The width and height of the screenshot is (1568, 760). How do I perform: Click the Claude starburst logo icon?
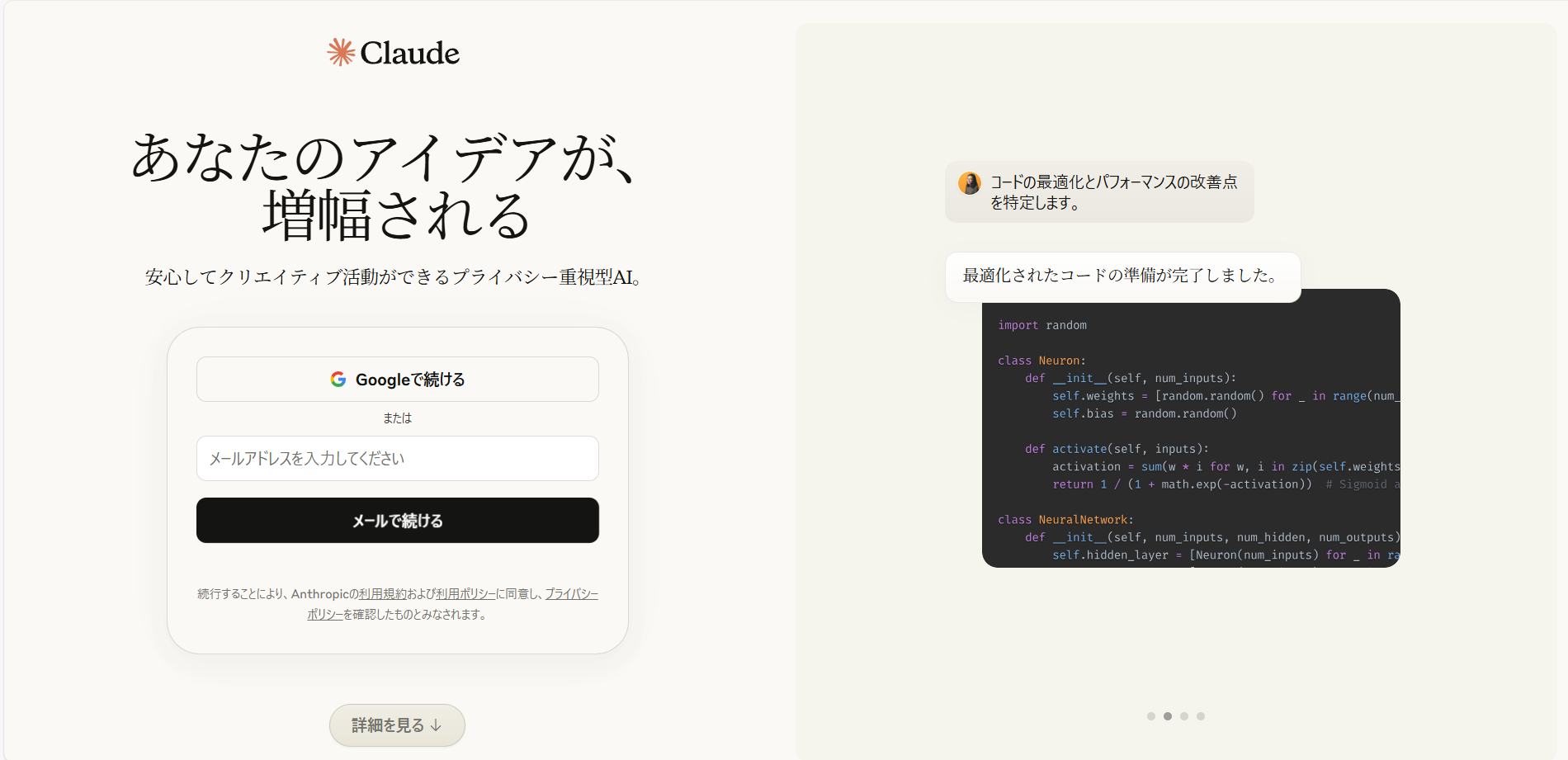(341, 53)
